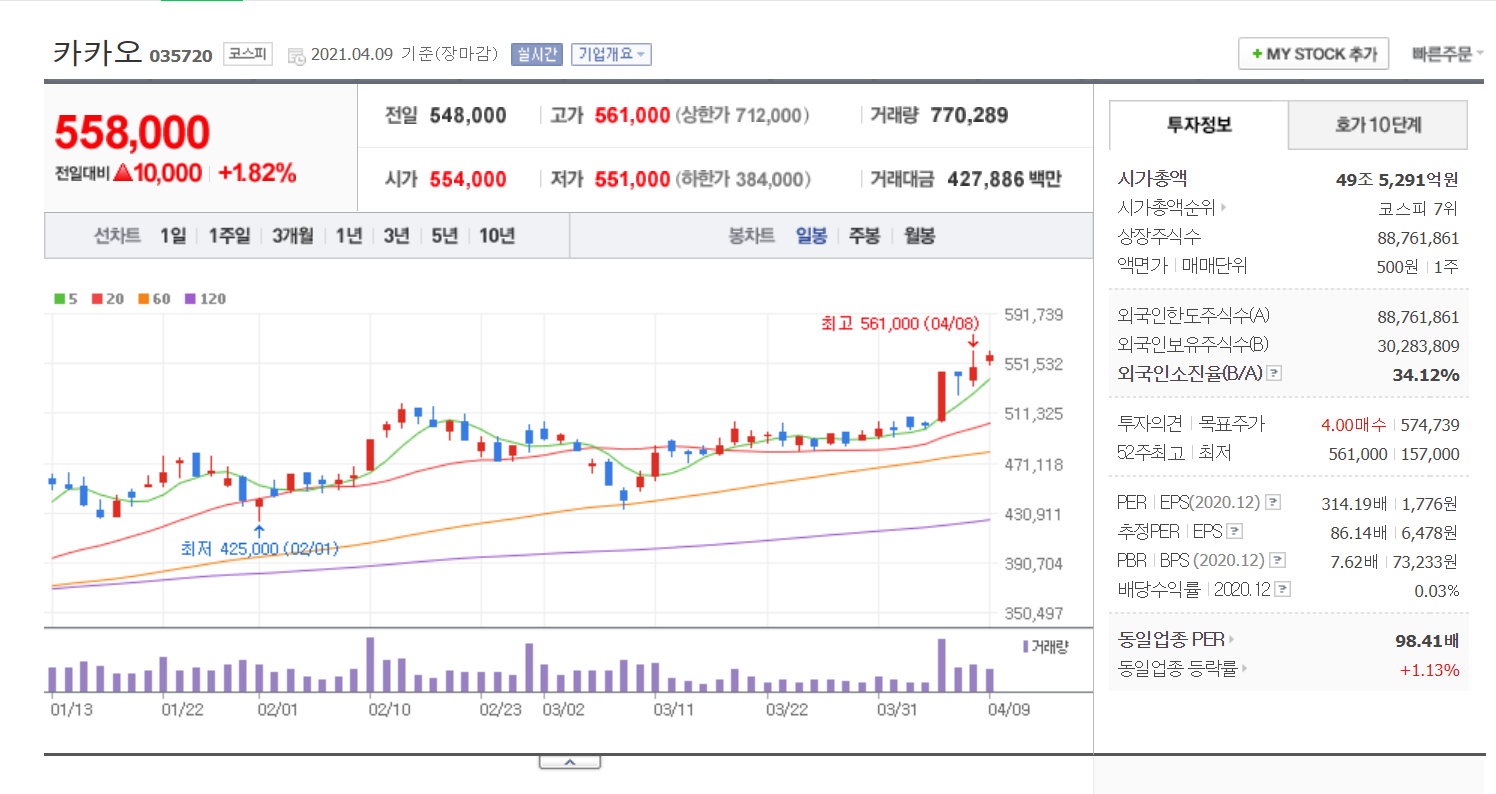1496x794 pixels.
Task: Open the 기업개요 dropdown
Action: pos(611,54)
